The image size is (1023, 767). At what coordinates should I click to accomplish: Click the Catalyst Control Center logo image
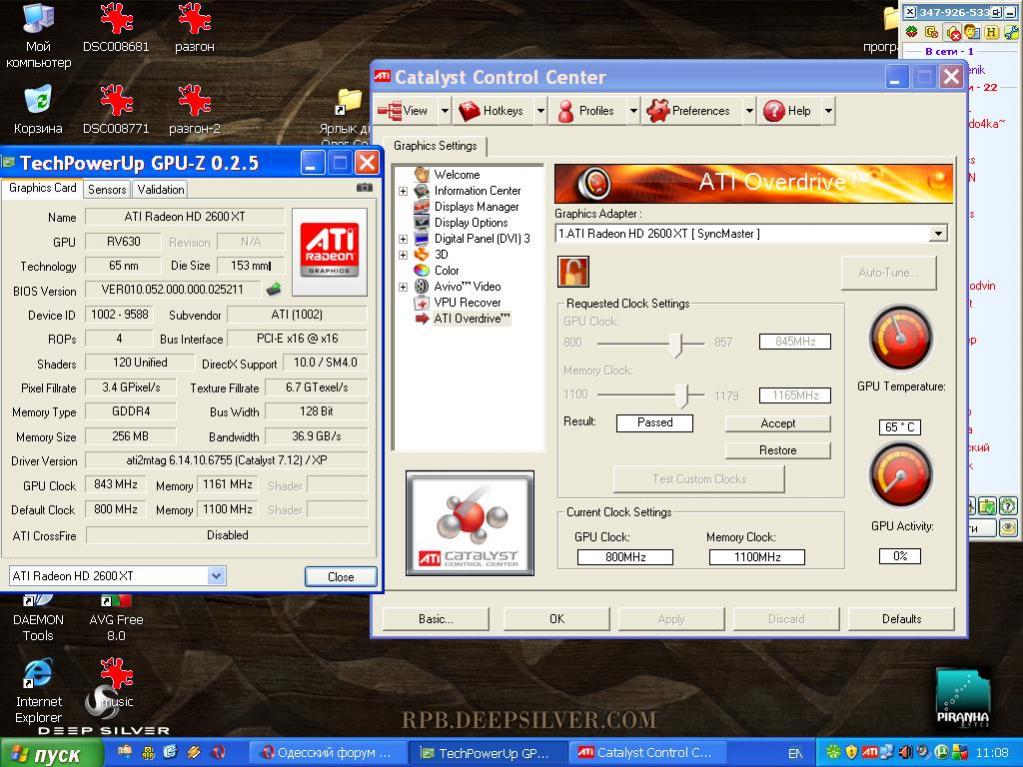click(x=470, y=523)
